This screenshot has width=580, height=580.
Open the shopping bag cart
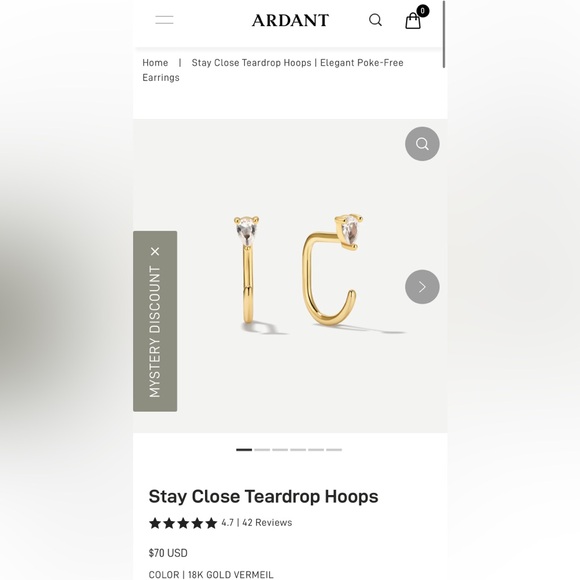[412, 21]
